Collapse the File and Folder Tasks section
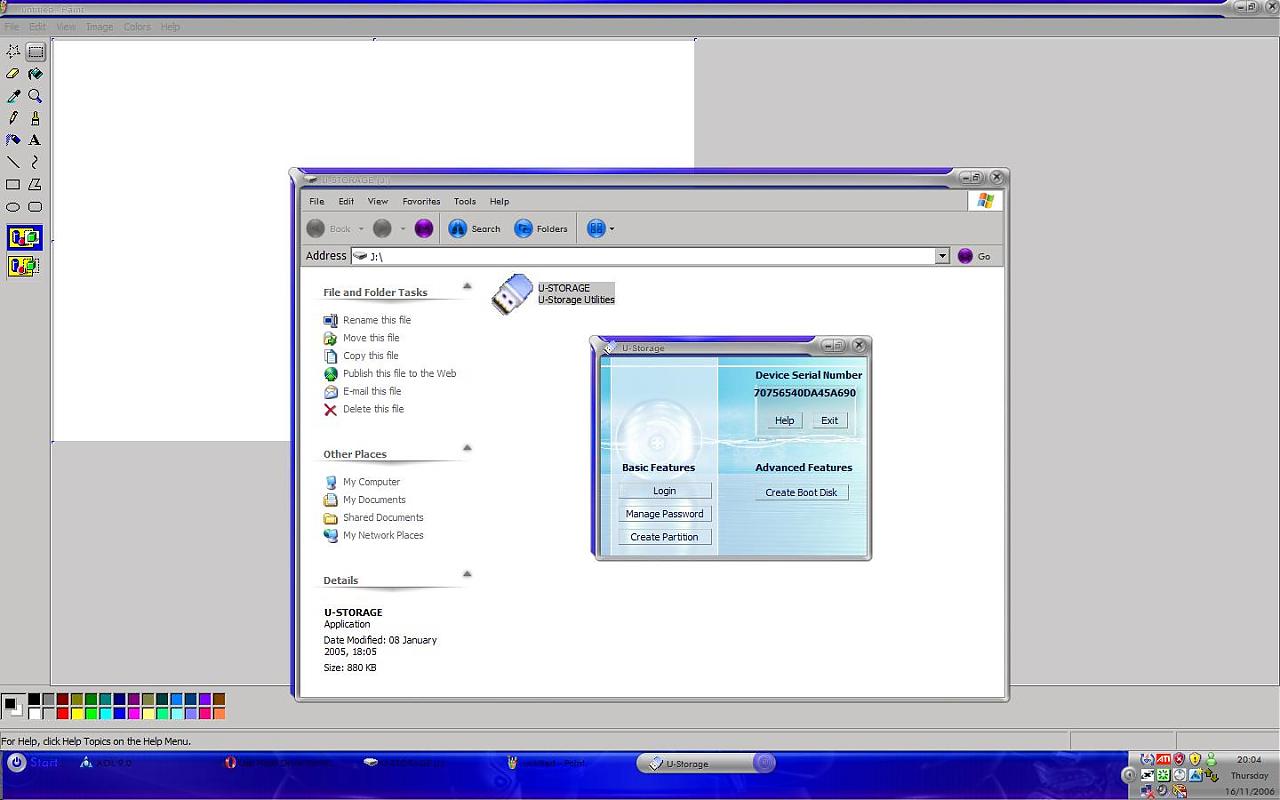 pyautogui.click(x=466, y=287)
